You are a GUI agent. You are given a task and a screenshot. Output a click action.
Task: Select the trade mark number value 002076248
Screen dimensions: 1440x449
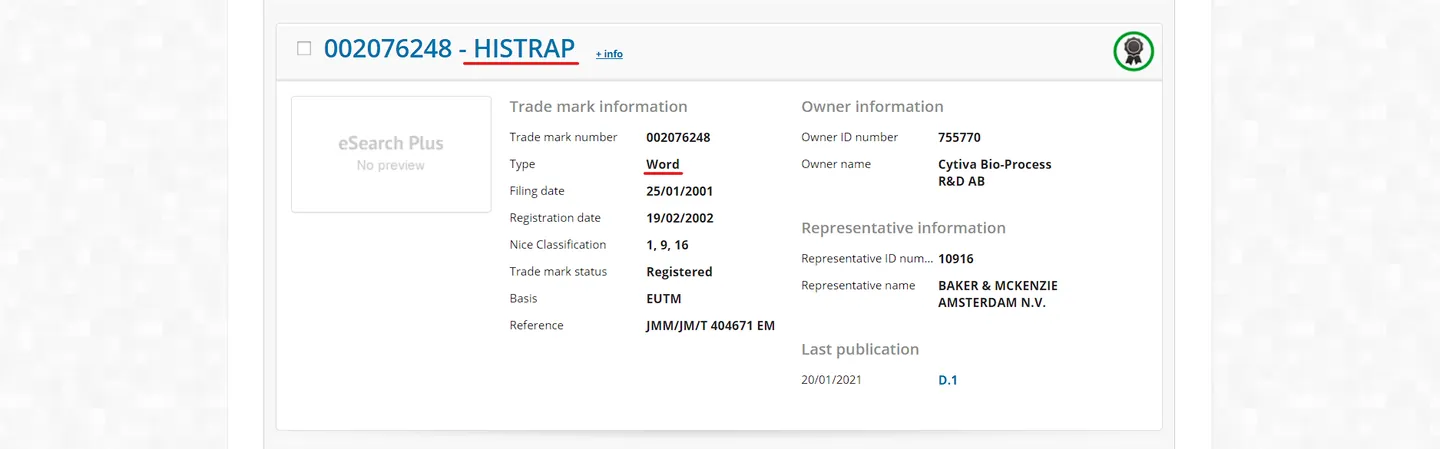coord(678,137)
